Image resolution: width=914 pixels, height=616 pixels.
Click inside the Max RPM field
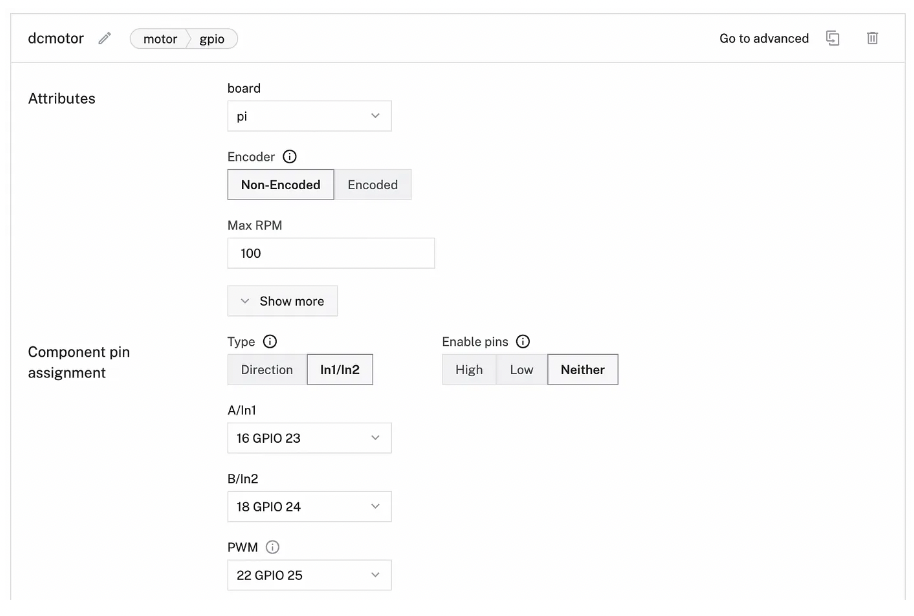330,253
